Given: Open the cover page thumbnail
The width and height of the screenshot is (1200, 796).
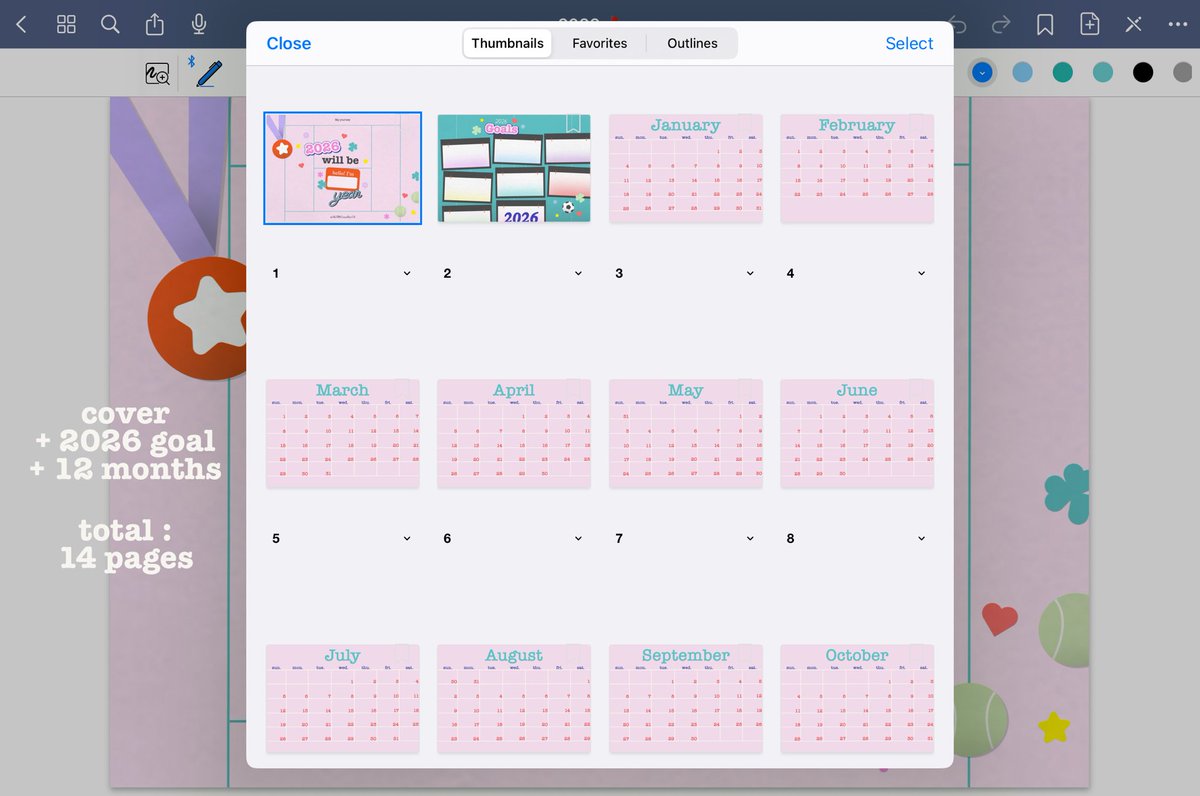Looking at the screenshot, I should [x=343, y=168].
